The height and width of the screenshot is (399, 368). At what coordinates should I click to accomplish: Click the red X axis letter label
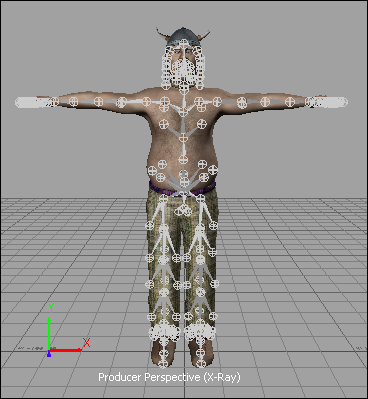pos(87,343)
